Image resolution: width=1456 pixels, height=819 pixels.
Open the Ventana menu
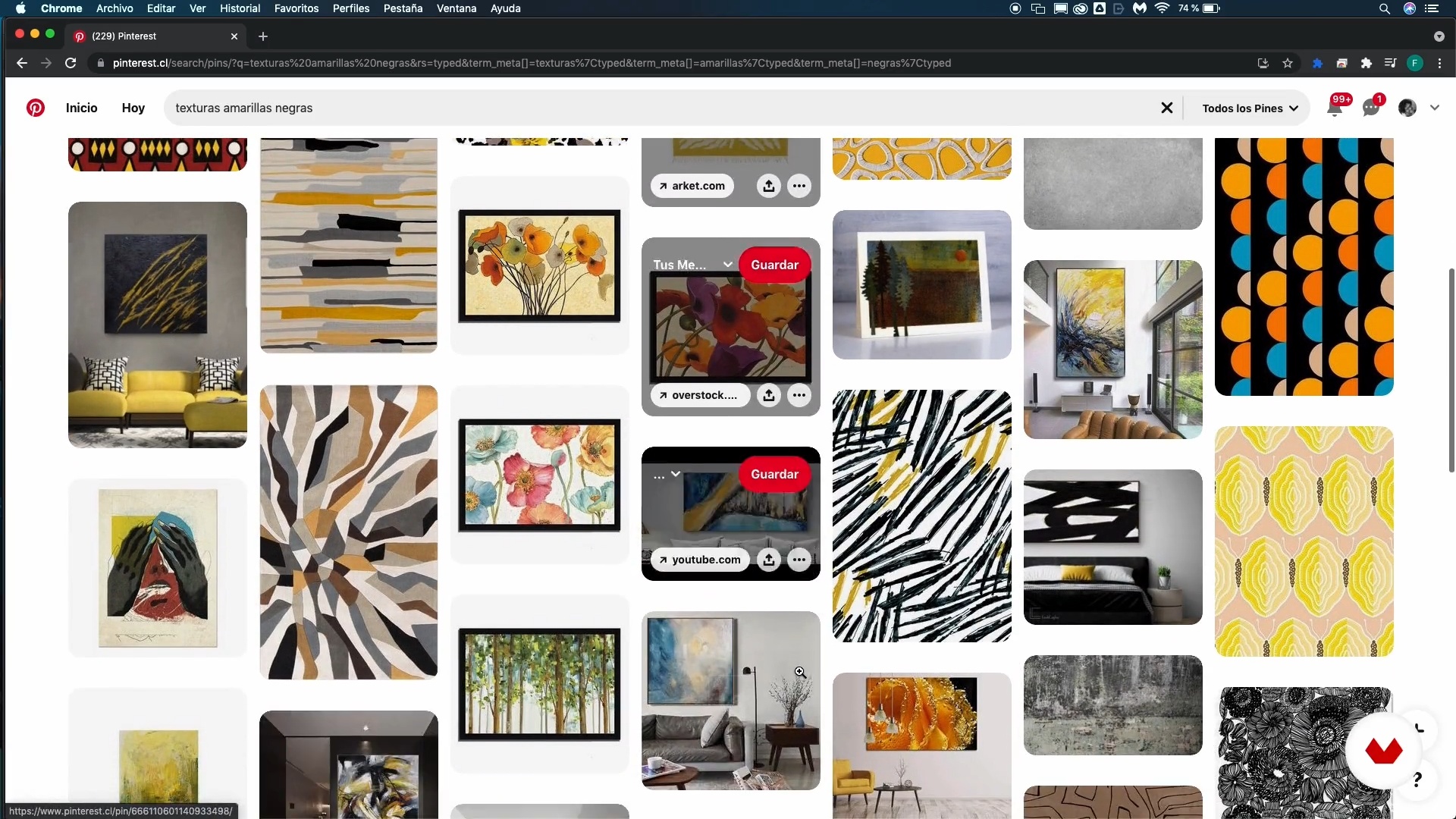point(457,8)
